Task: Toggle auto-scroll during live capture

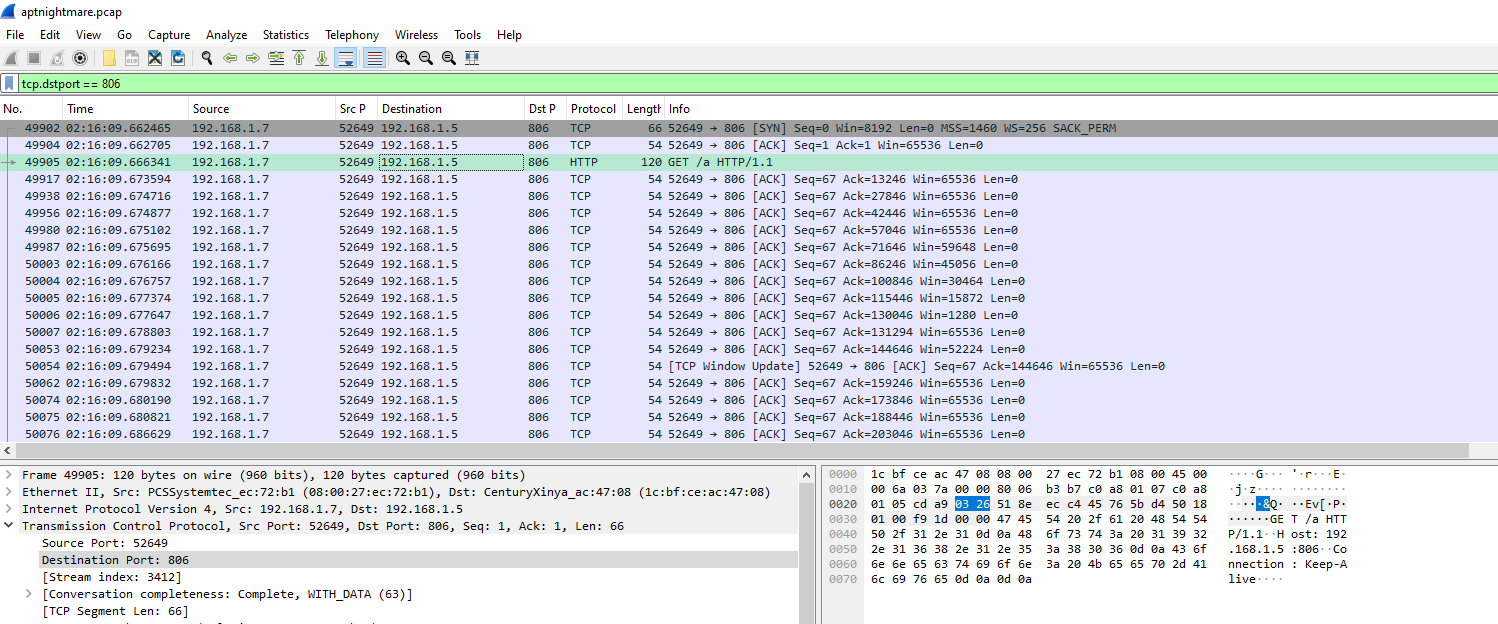Action: (x=345, y=59)
